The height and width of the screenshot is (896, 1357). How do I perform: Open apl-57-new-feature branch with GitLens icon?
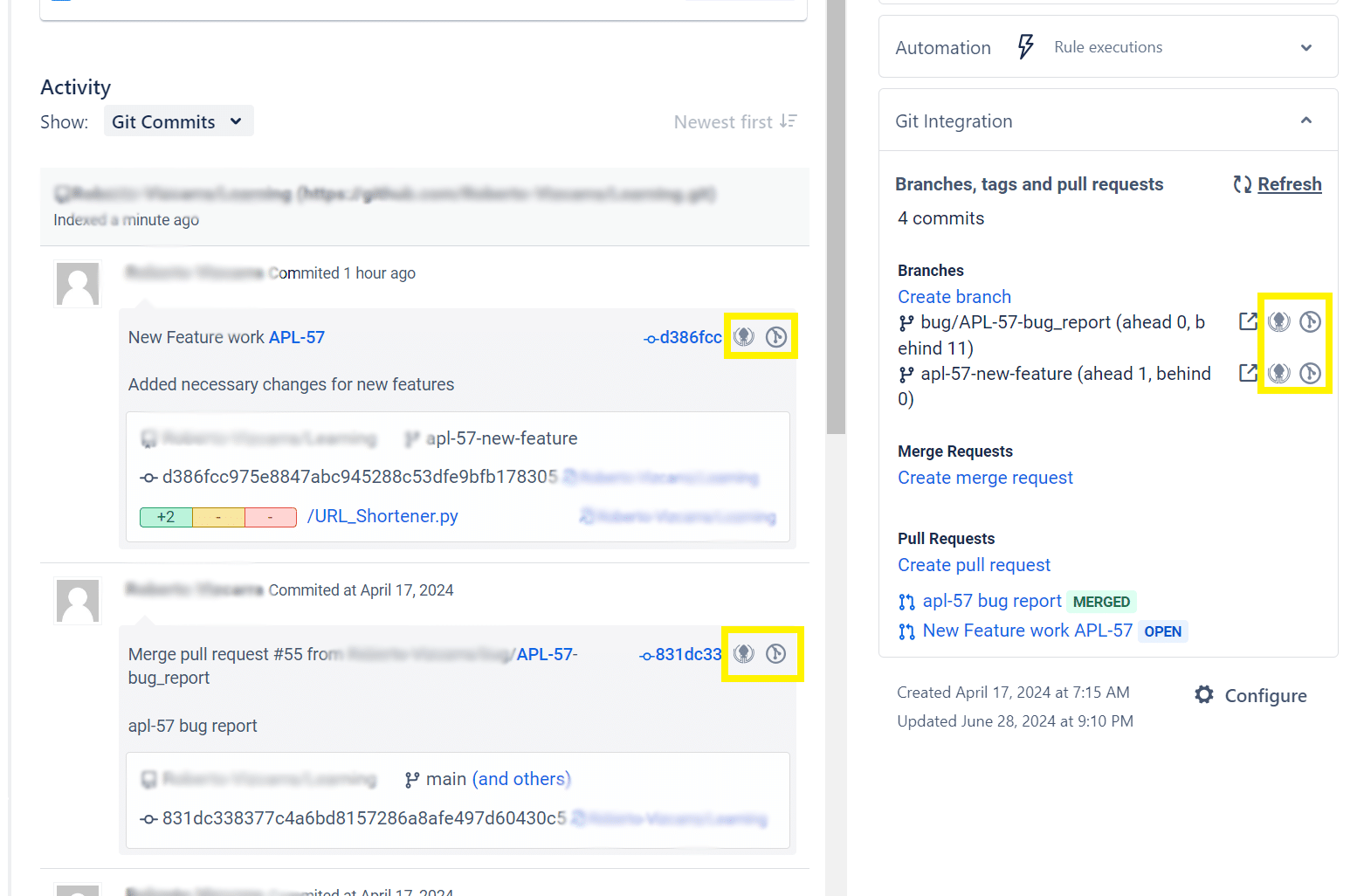[x=1311, y=373]
